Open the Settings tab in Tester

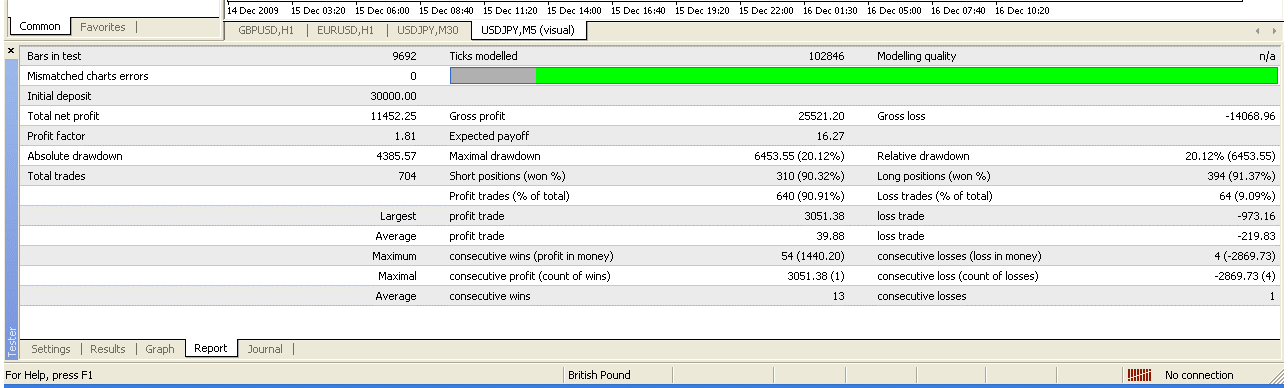coord(51,349)
